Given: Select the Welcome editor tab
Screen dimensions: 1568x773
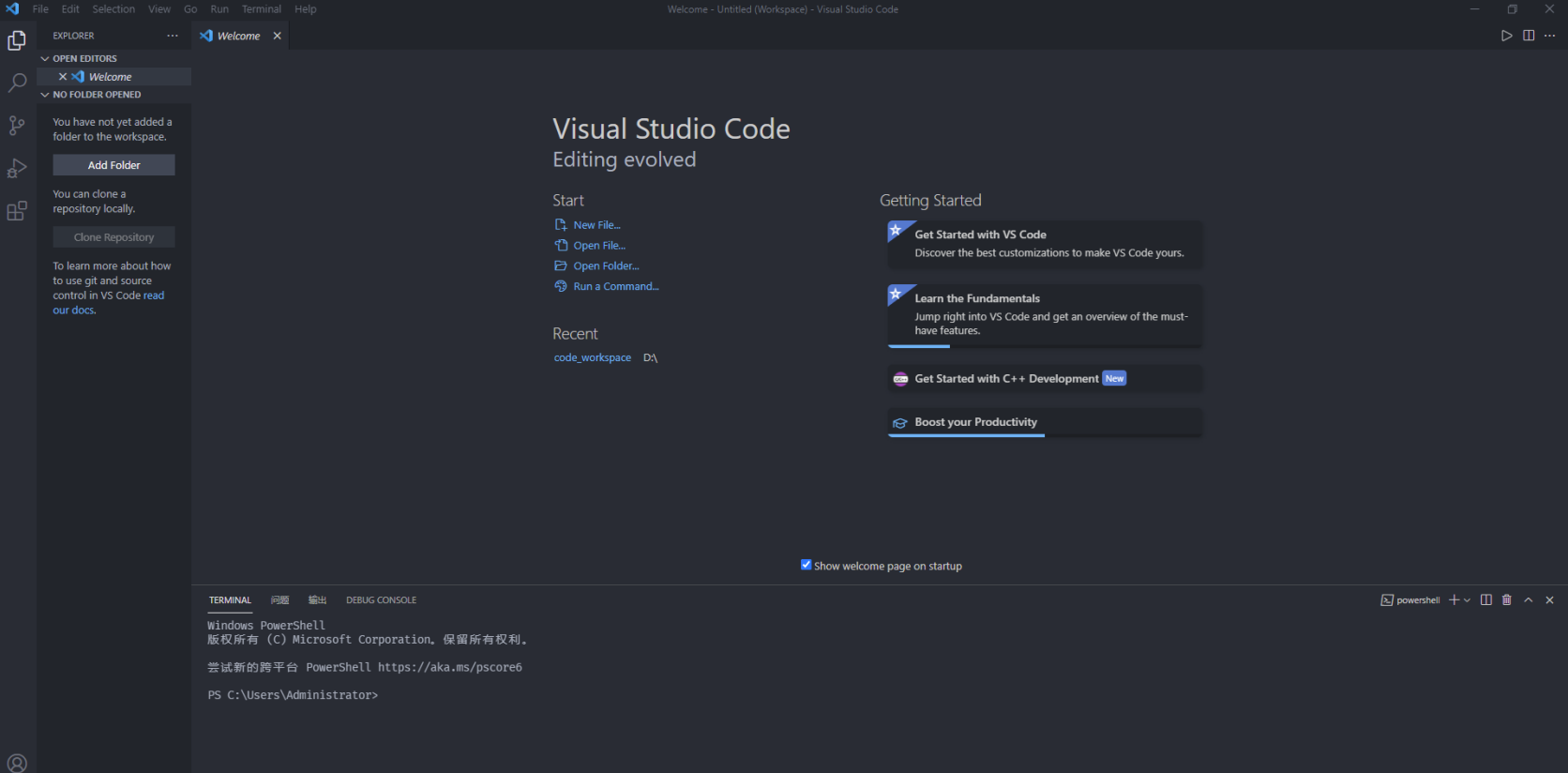Looking at the screenshot, I should click(238, 36).
